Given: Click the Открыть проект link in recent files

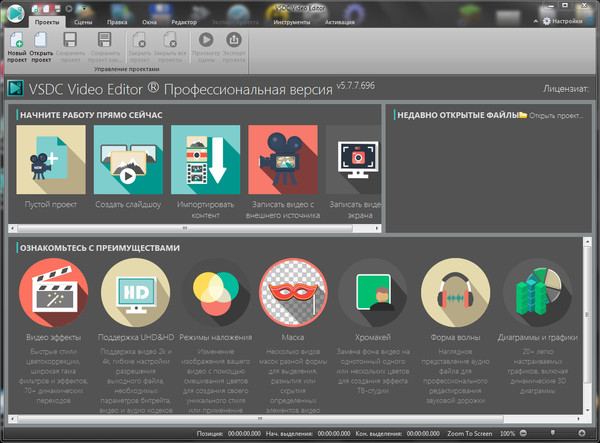Looking at the screenshot, I should point(553,115).
